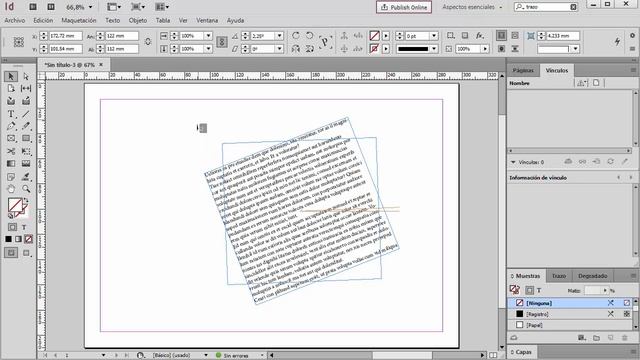Close the Sin título-3 document tab
Image resolution: width=640 pixels, height=360 pixels.
tap(101, 64)
